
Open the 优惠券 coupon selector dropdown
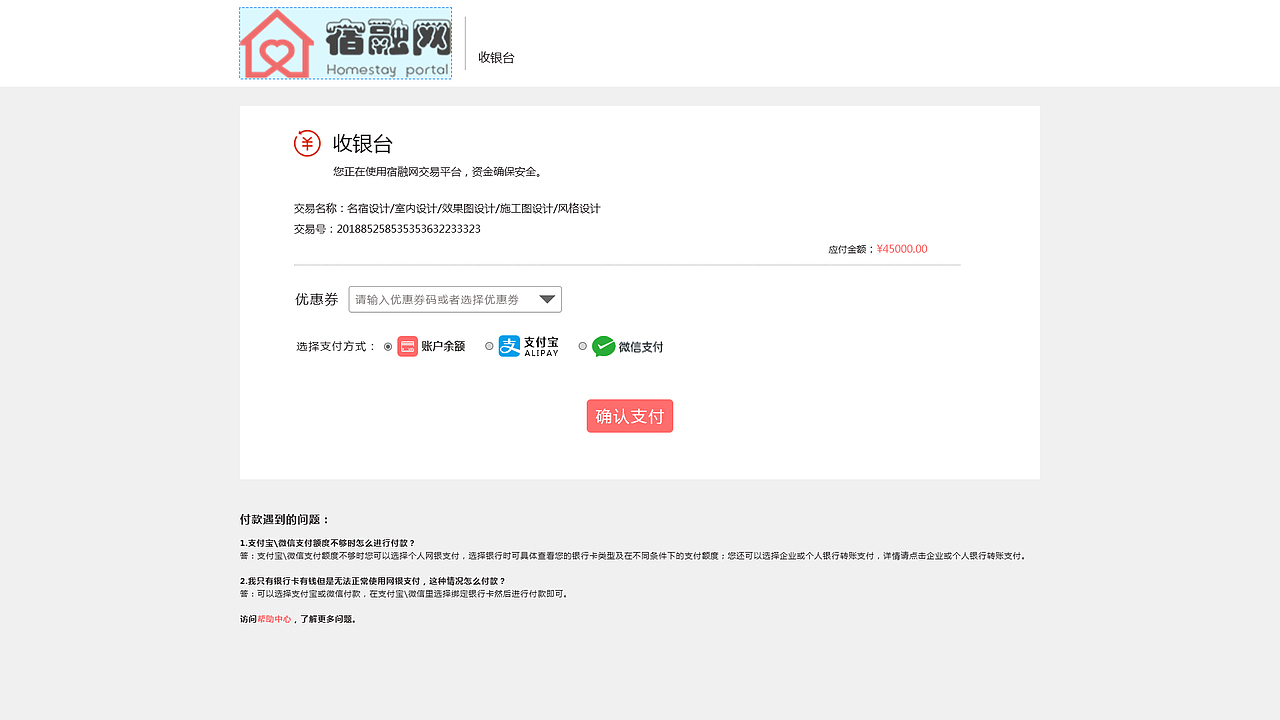pos(455,299)
